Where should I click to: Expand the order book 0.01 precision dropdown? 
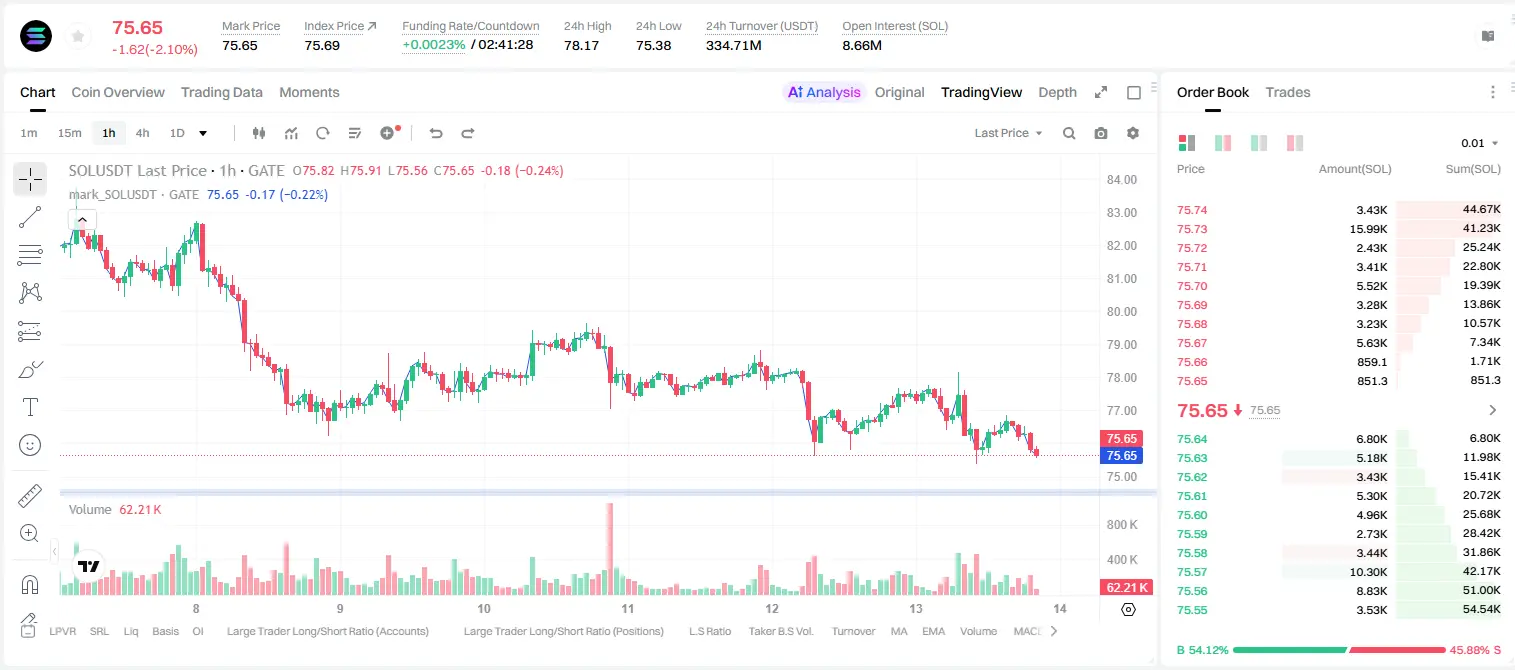1480,143
